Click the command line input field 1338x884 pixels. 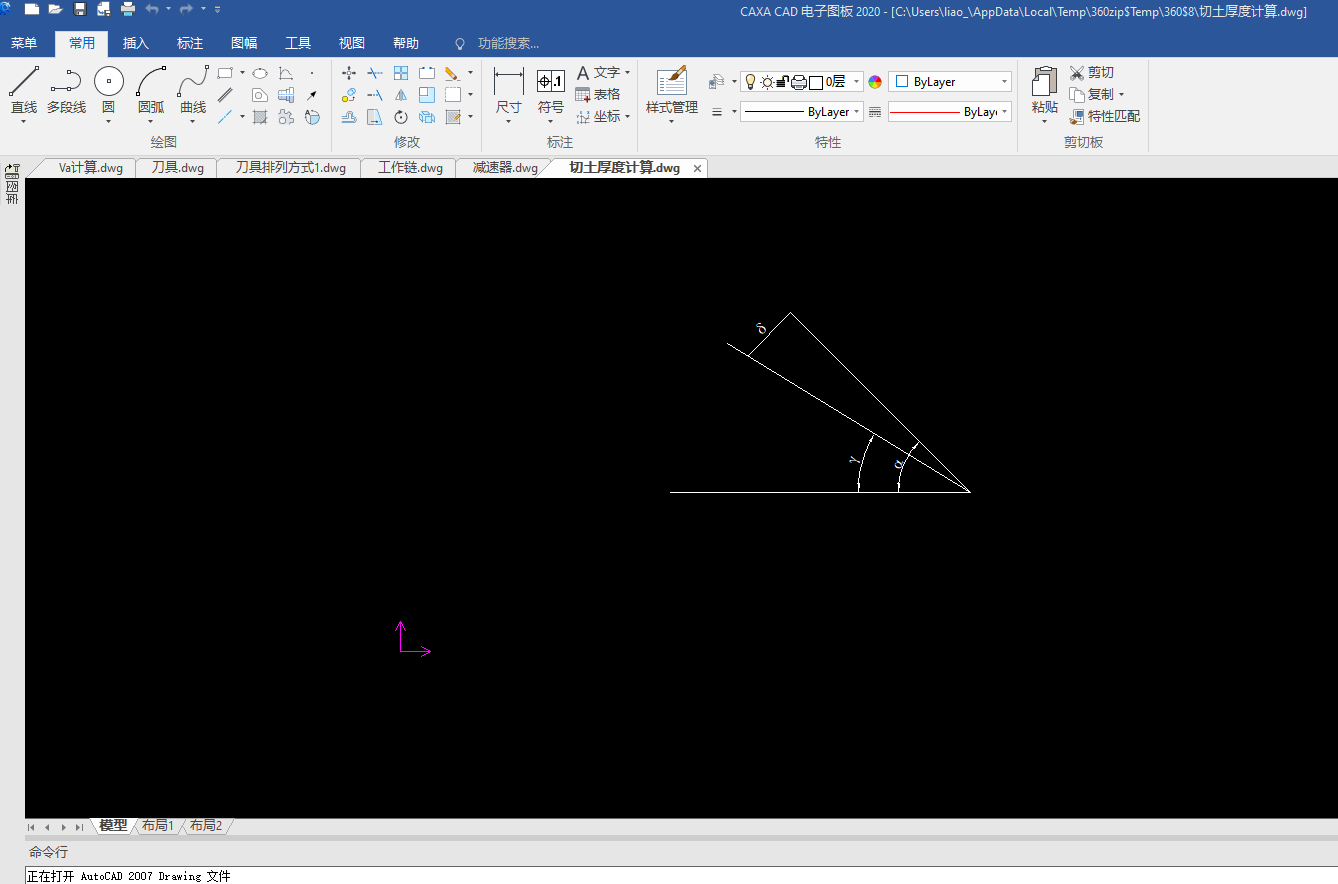[x=681, y=876]
